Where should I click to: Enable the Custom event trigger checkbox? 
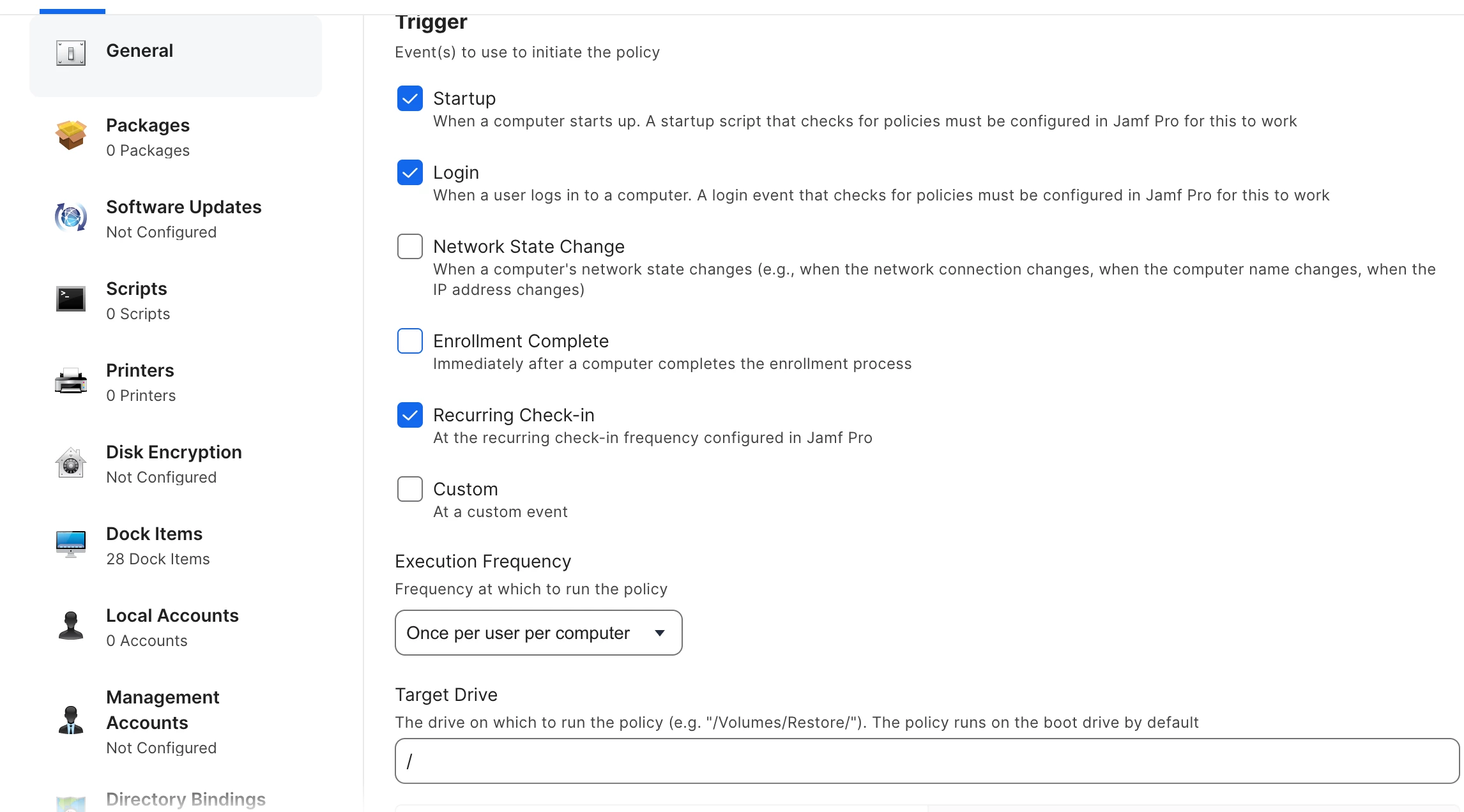(x=410, y=489)
